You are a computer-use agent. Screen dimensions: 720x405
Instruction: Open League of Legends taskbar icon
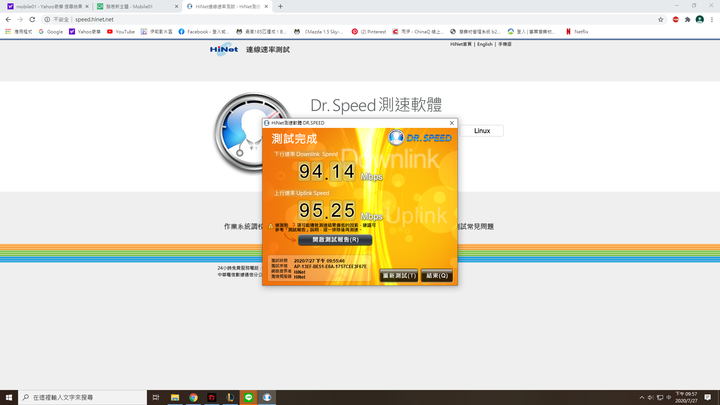pos(230,397)
